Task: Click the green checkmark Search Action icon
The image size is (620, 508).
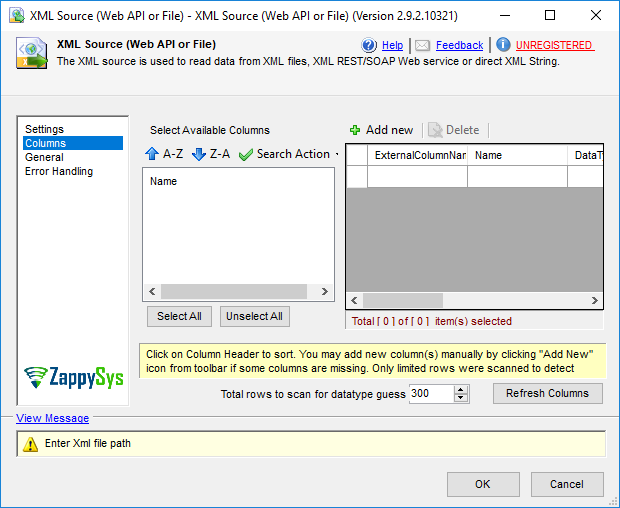Action: 246,155
